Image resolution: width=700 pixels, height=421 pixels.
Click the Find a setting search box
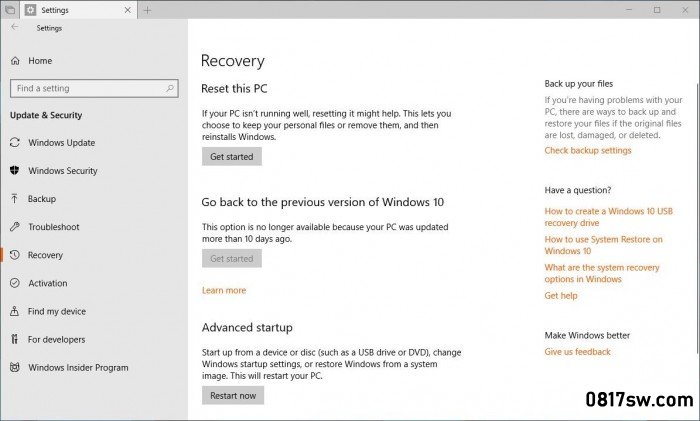[x=94, y=88]
